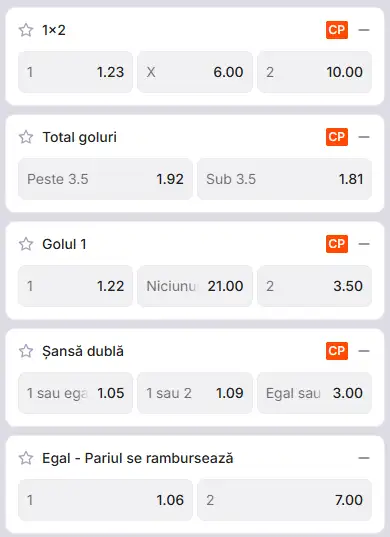Favorite the 1×2 market with star icon
Image resolution: width=390 pixels, height=537 pixels.
pyautogui.click(x=26, y=30)
